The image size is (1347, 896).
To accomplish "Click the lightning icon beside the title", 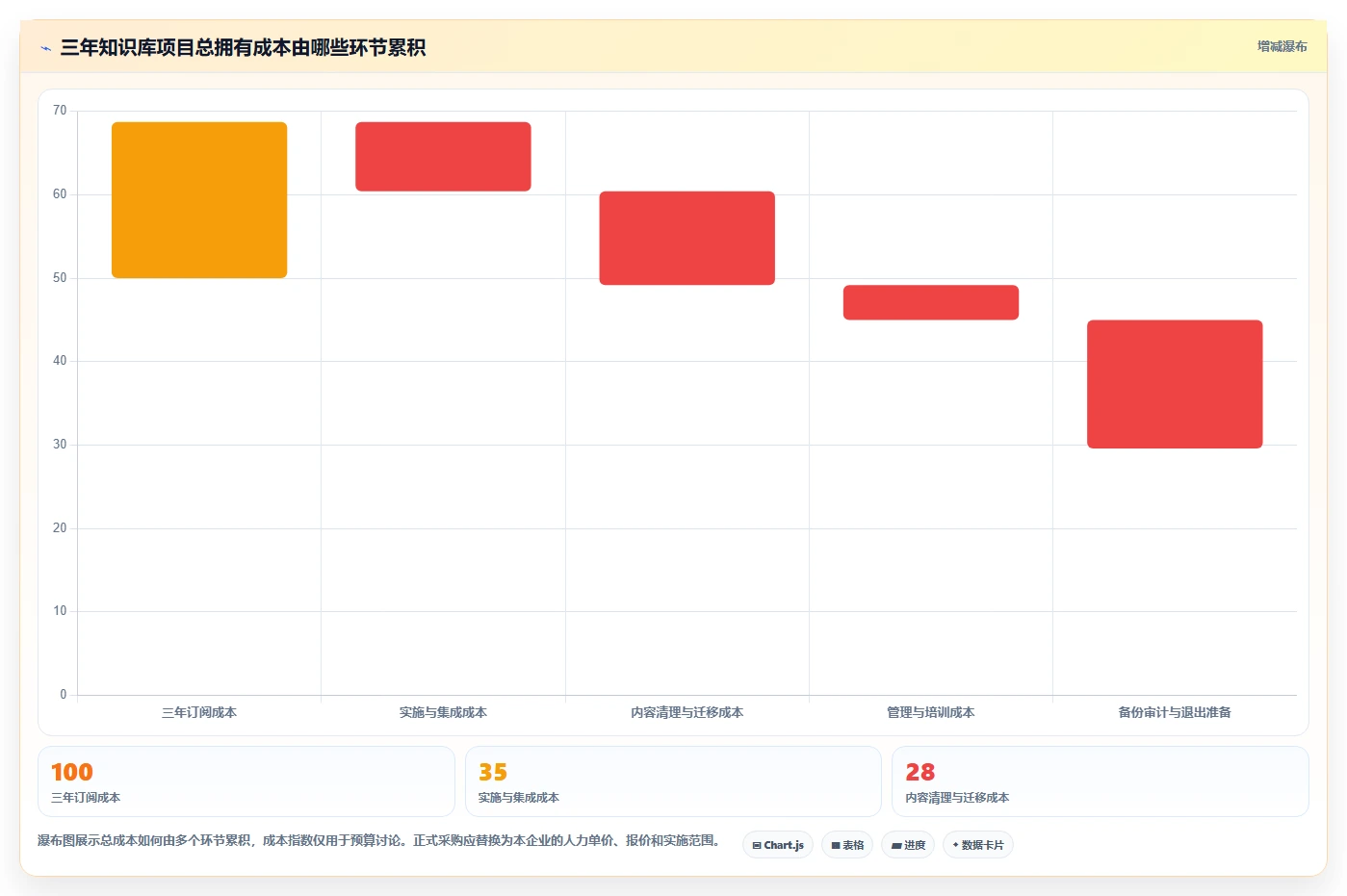I will pyautogui.click(x=45, y=48).
